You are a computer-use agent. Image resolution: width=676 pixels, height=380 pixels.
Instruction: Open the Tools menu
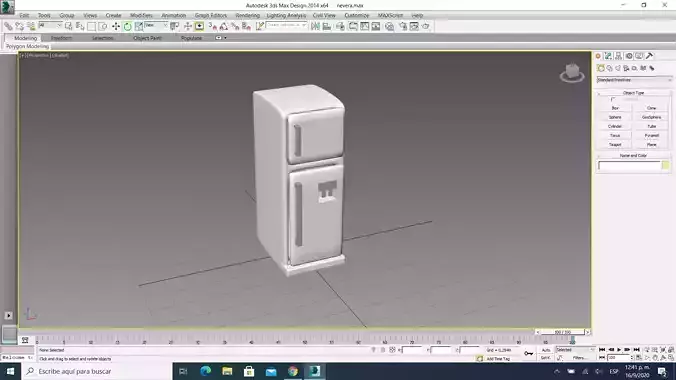pos(44,15)
